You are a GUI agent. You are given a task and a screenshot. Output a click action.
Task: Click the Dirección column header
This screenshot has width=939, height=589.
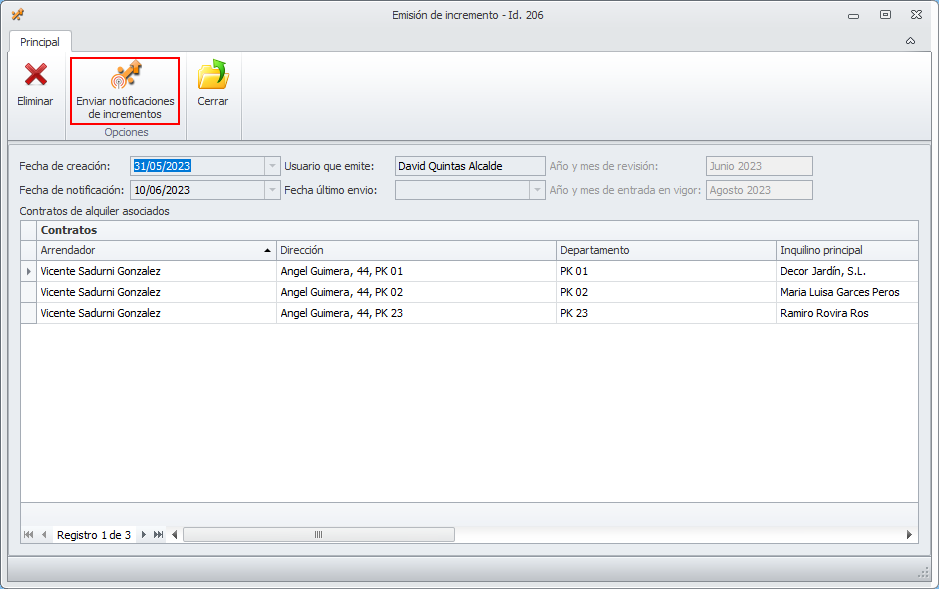(416, 250)
